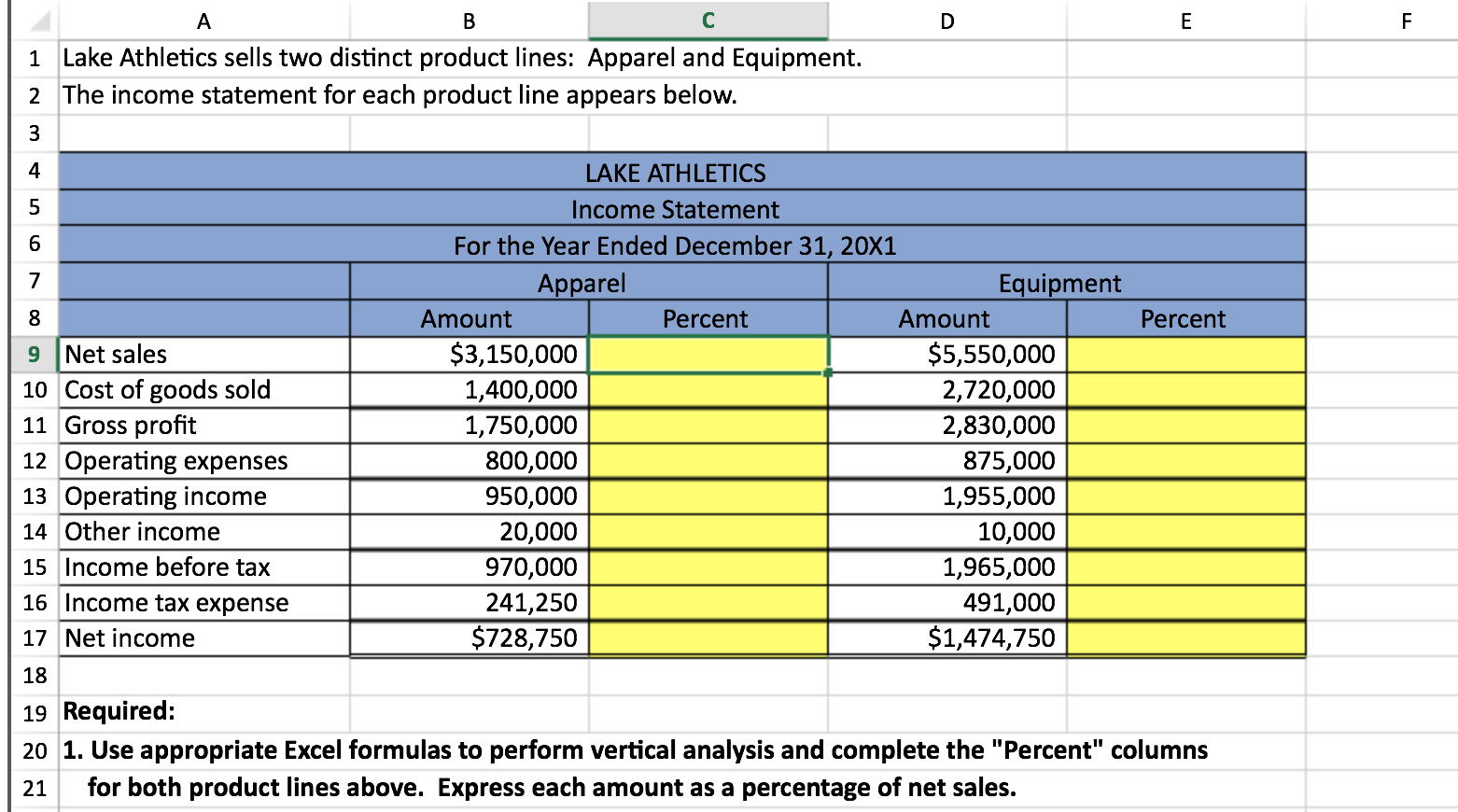Click the Apparel header cell

point(589,282)
